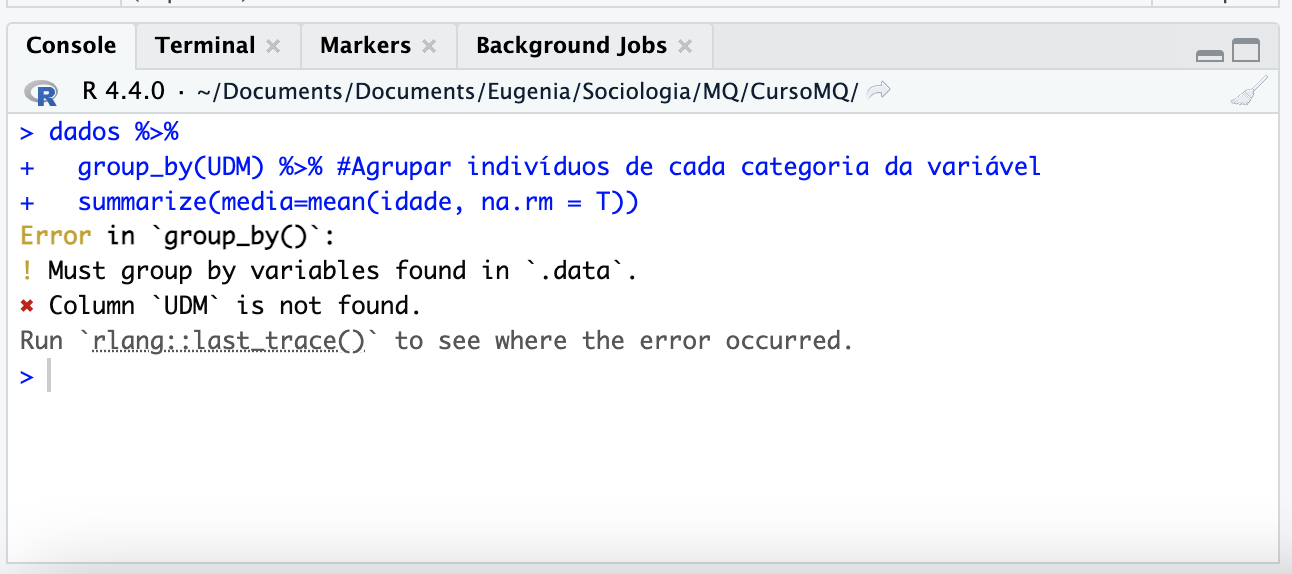The height and width of the screenshot is (574, 1292).
Task: Close the Terminal tab
Action: 274,46
